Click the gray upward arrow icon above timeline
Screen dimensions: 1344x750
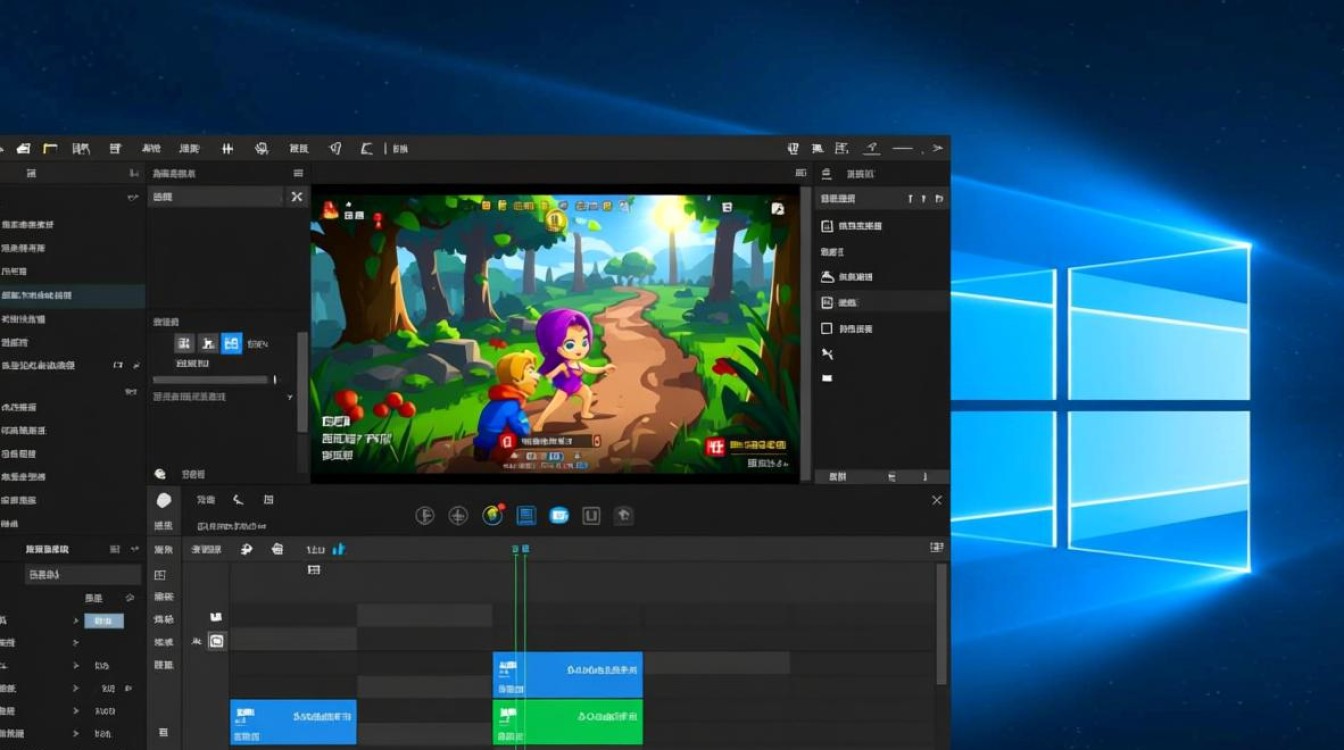623,516
